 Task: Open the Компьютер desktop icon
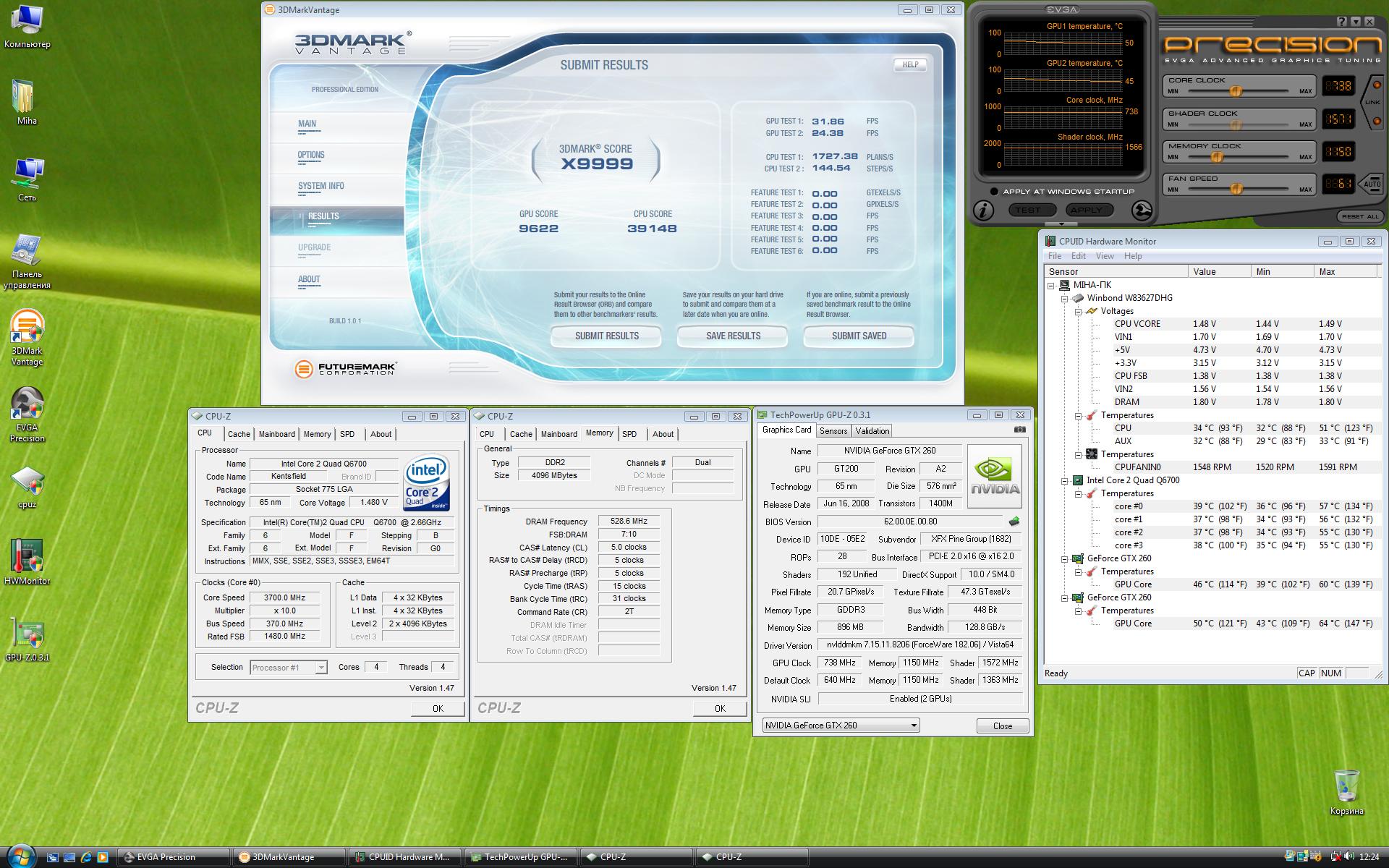(27, 27)
